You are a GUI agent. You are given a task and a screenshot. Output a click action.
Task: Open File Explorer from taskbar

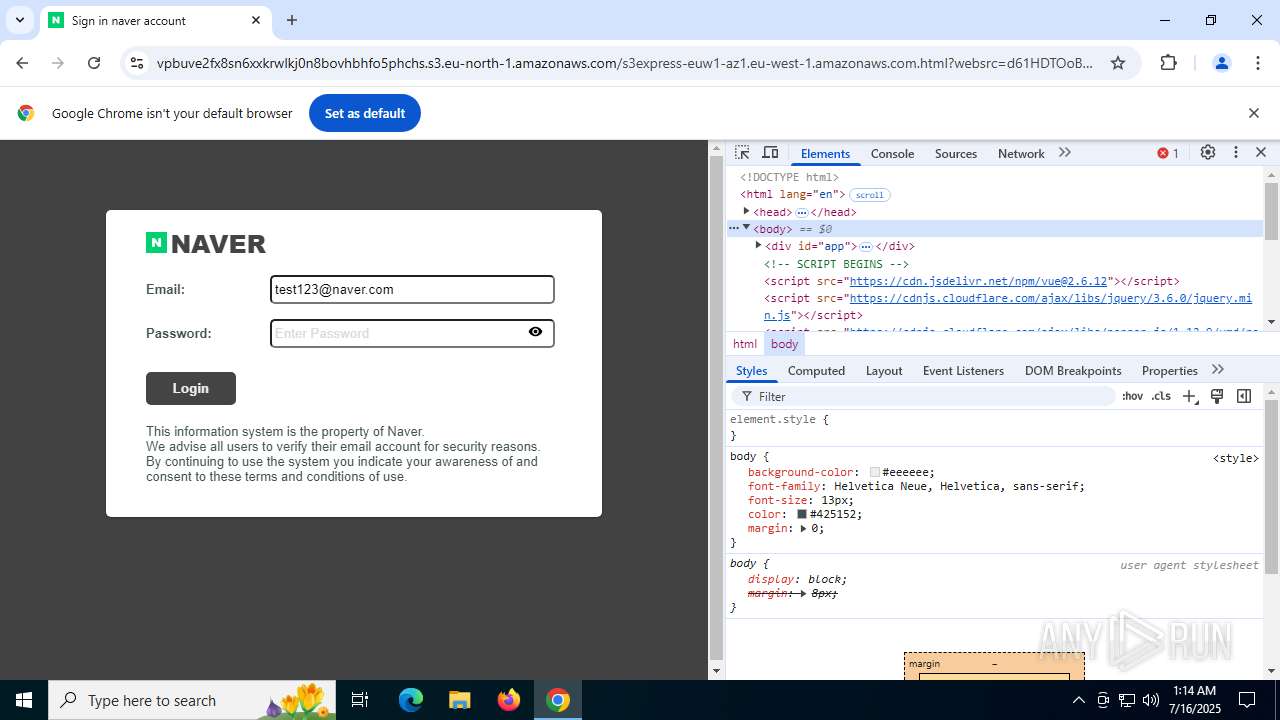coord(460,700)
